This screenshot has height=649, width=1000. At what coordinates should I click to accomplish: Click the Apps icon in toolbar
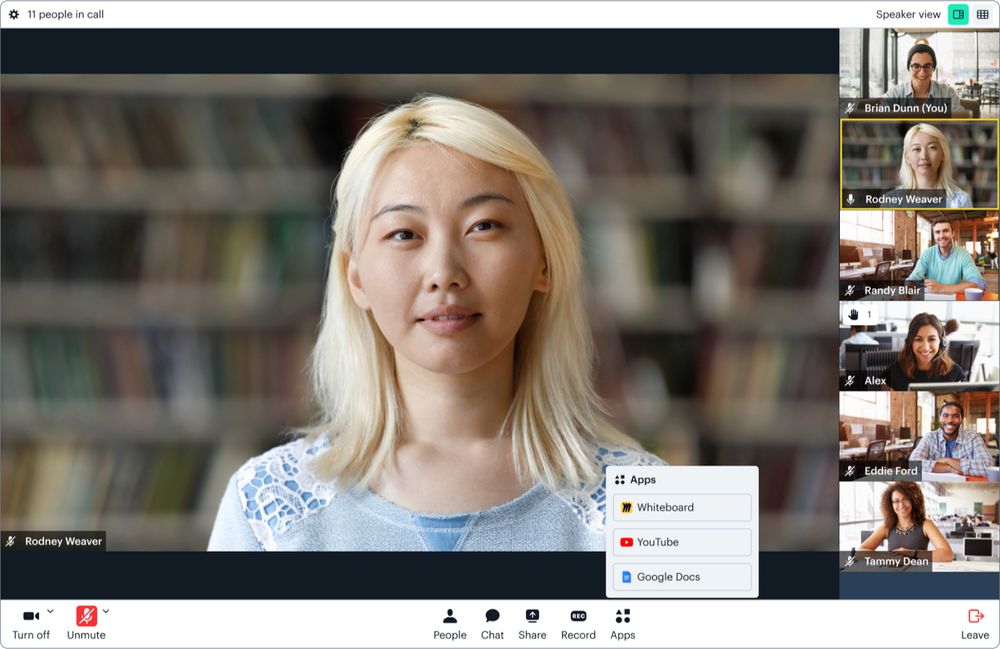pyautogui.click(x=622, y=622)
